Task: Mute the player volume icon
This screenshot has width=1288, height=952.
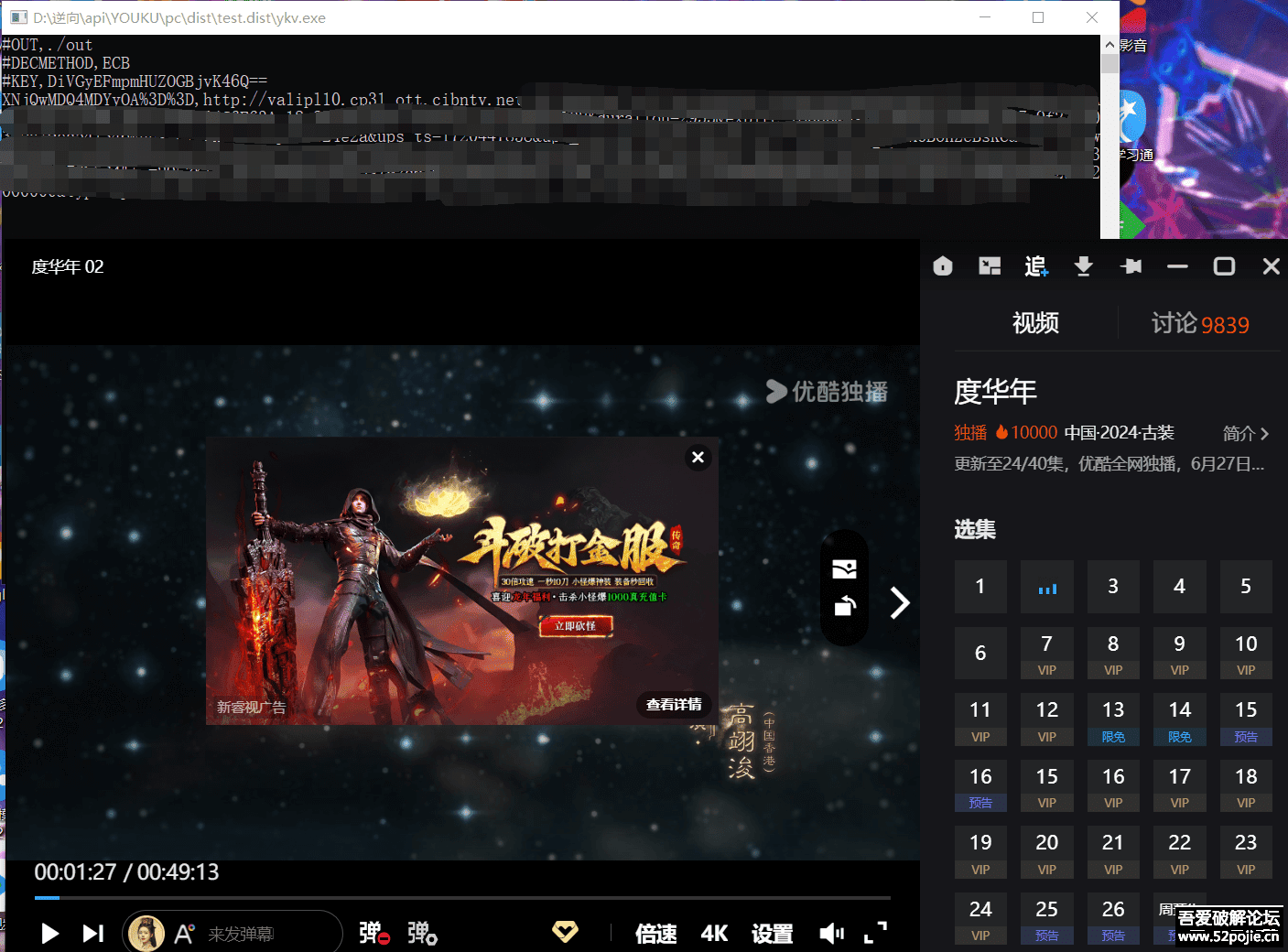Action: click(831, 933)
